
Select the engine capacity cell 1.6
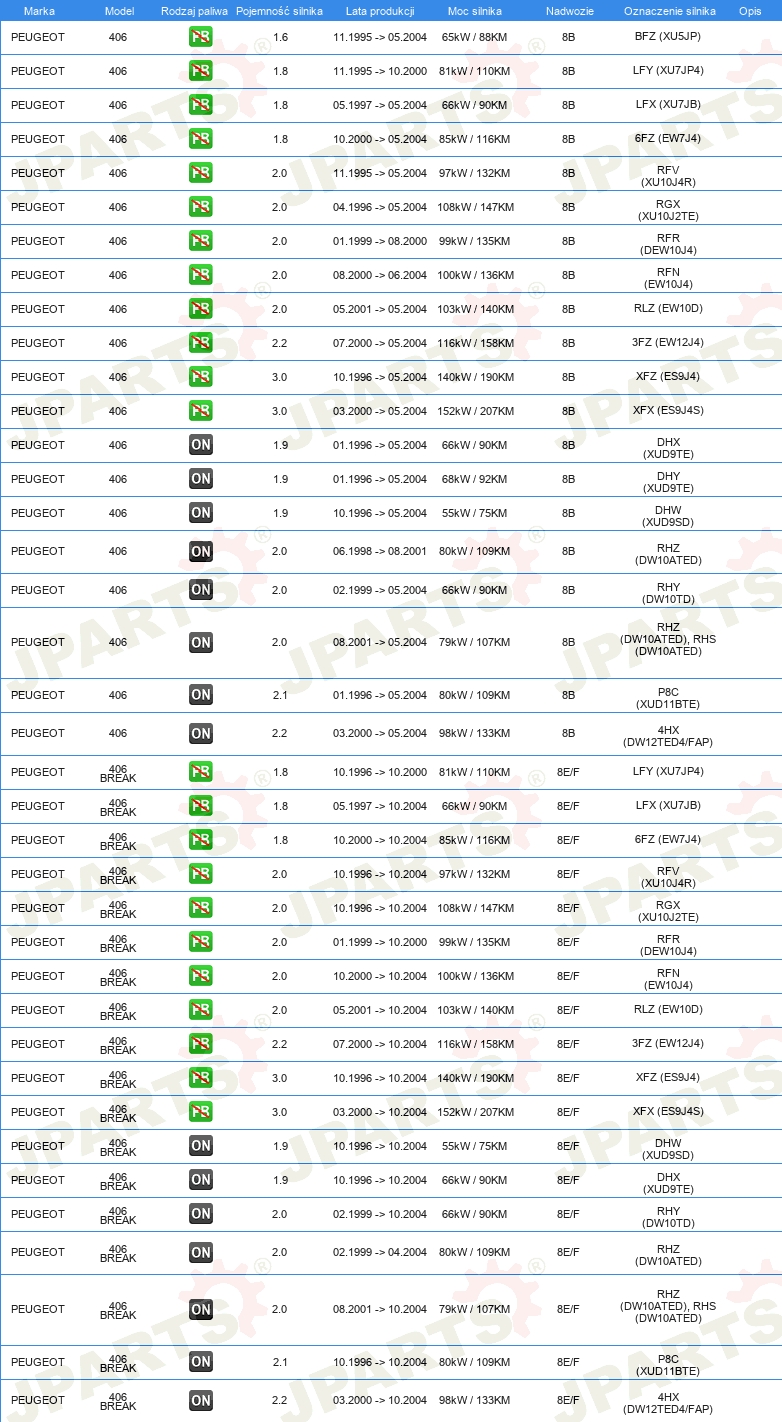tap(280, 37)
